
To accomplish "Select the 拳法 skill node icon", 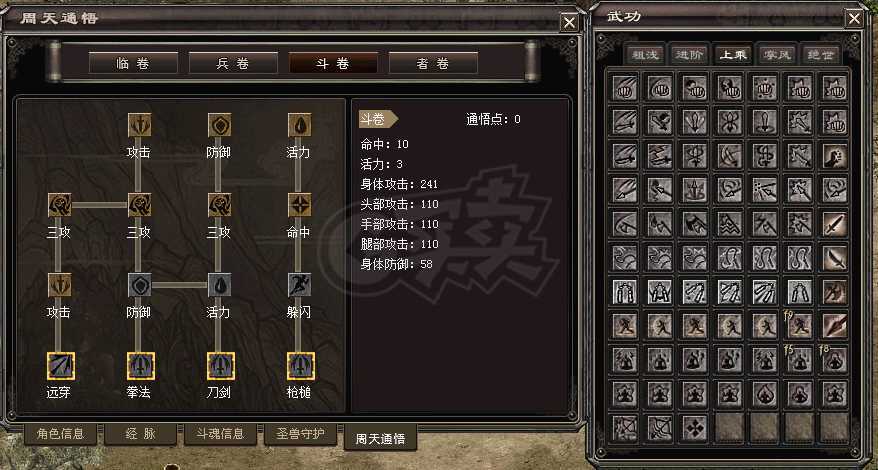I will tap(139, 366).
